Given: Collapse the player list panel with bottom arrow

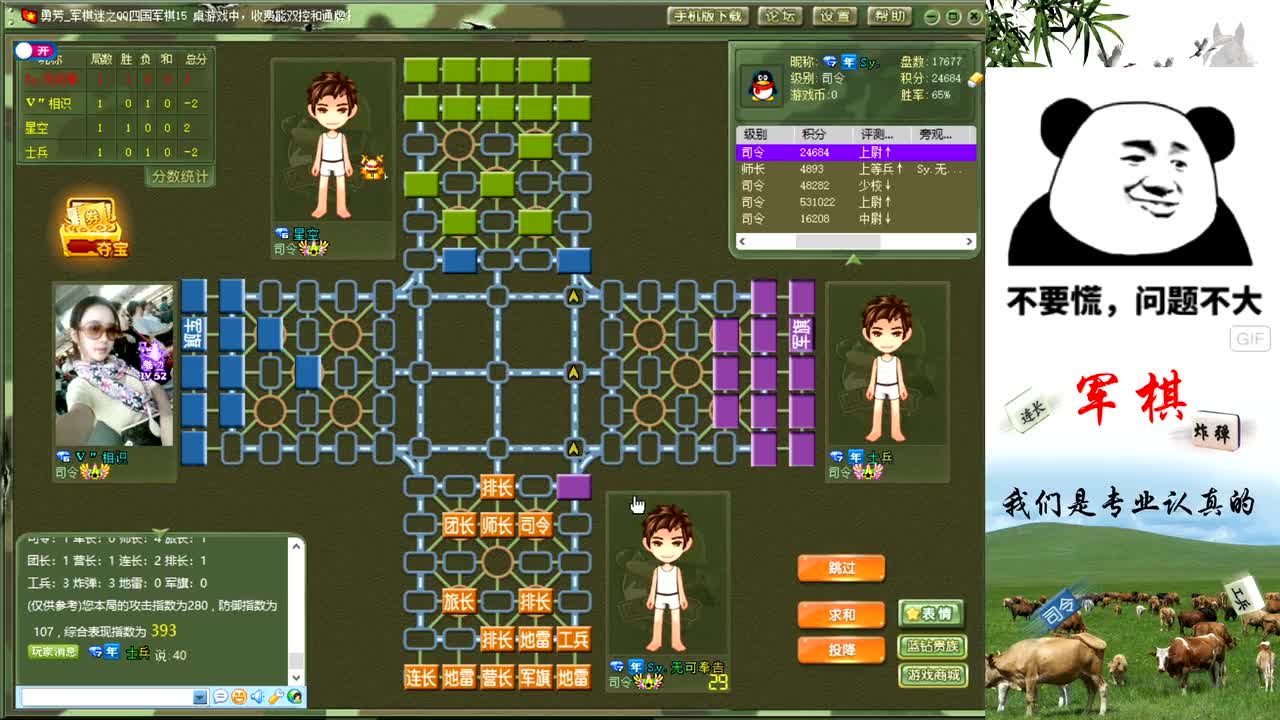Looking at the screenshot, I should pyautogui.click(x=853, y=260).
